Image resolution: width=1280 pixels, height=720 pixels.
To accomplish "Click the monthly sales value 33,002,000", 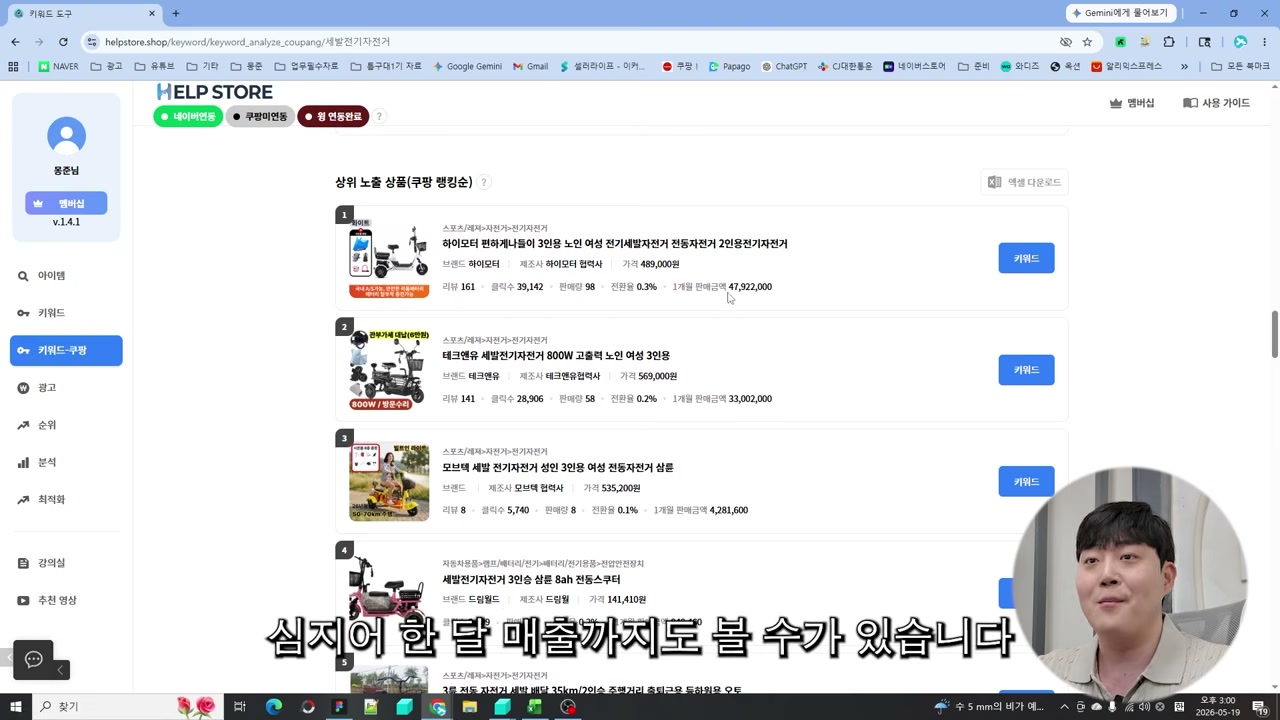I will pos(750,399).
